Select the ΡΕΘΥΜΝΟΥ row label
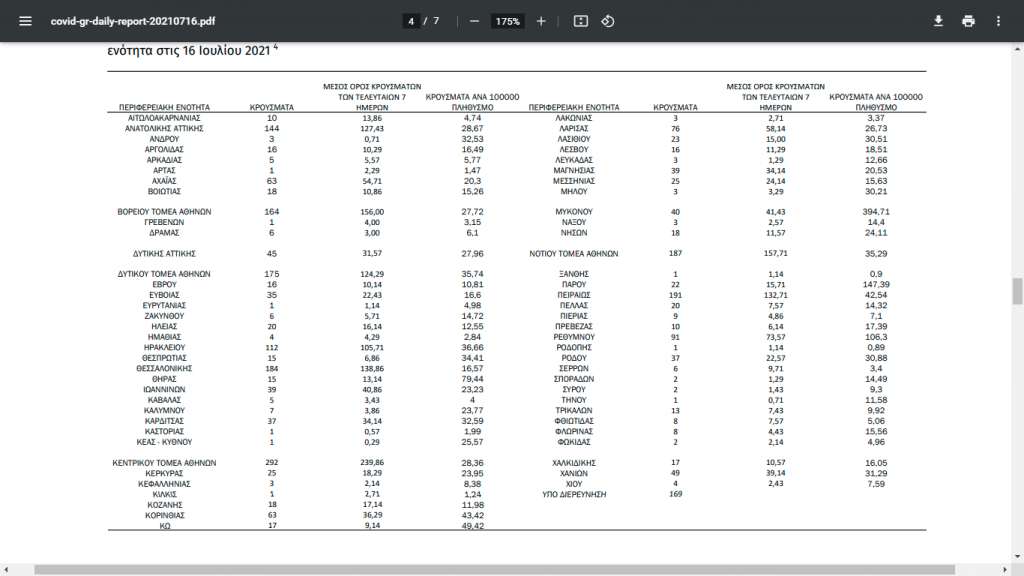This screenshot has height=576, width=1024. click(573, 337)
